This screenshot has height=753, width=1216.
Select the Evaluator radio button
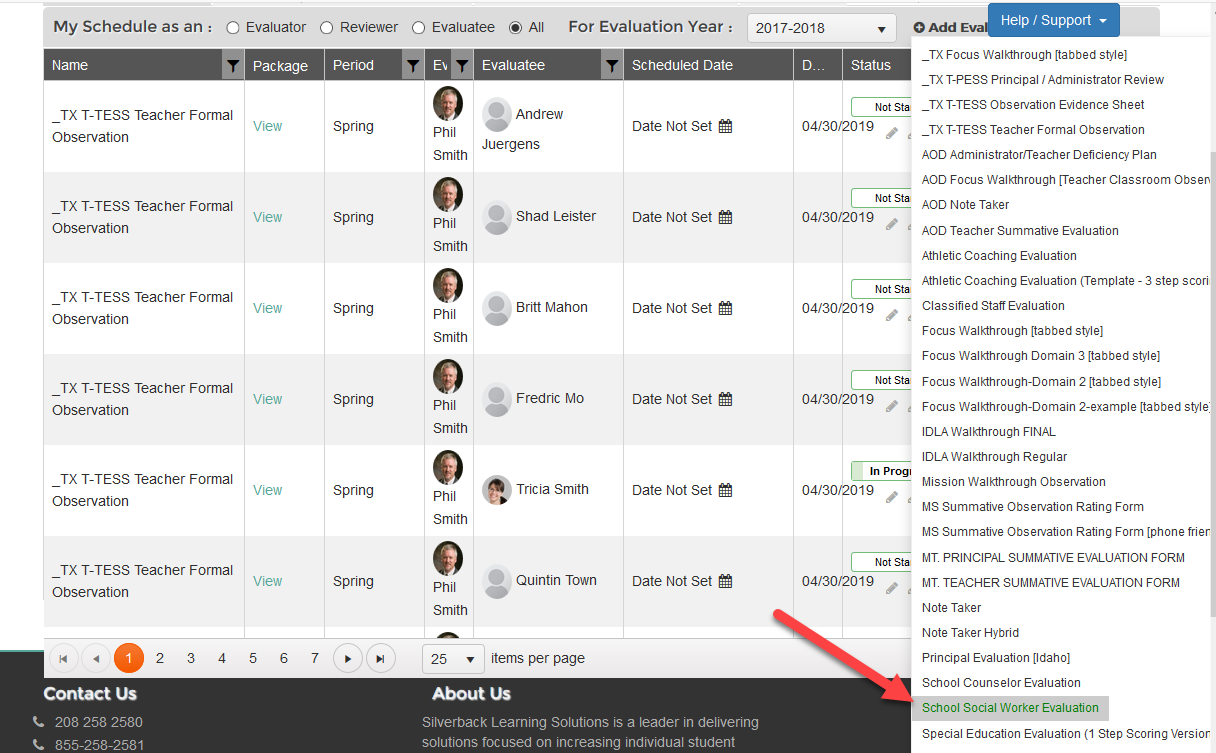pos(233,28)
